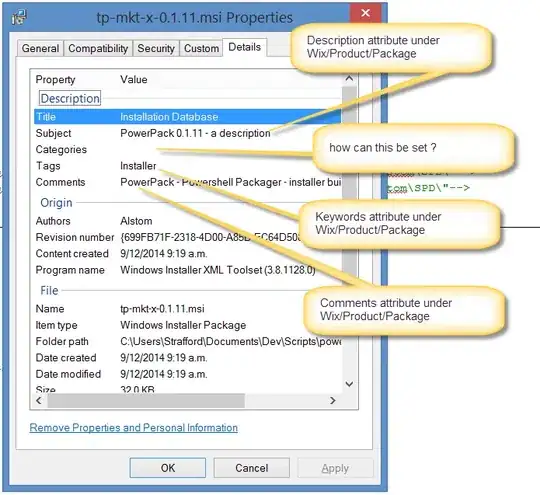Select the Name property label
Screen dimensions: 540x495
point(50,309)
